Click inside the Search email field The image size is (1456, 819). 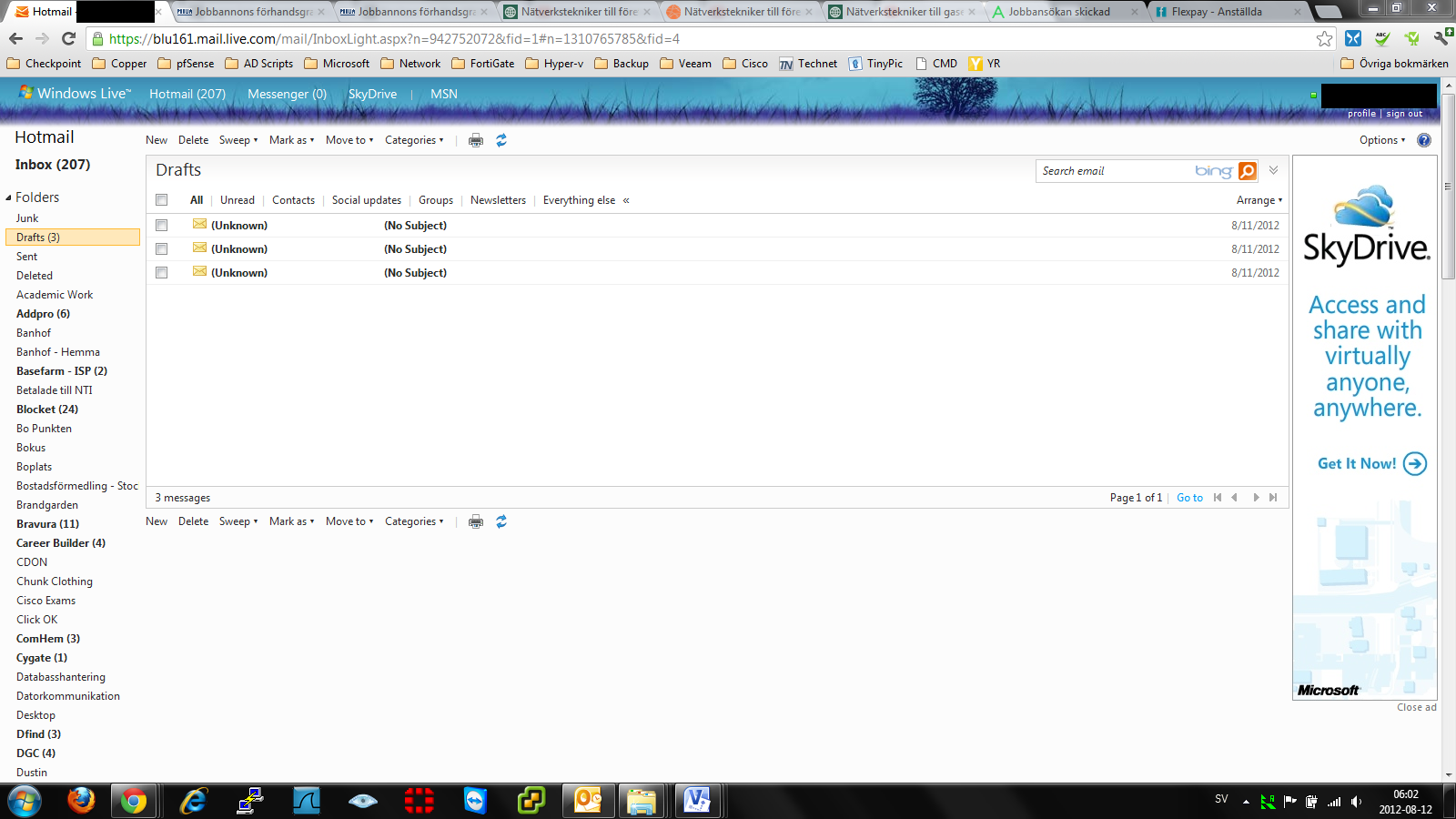tap(1115, 171)
